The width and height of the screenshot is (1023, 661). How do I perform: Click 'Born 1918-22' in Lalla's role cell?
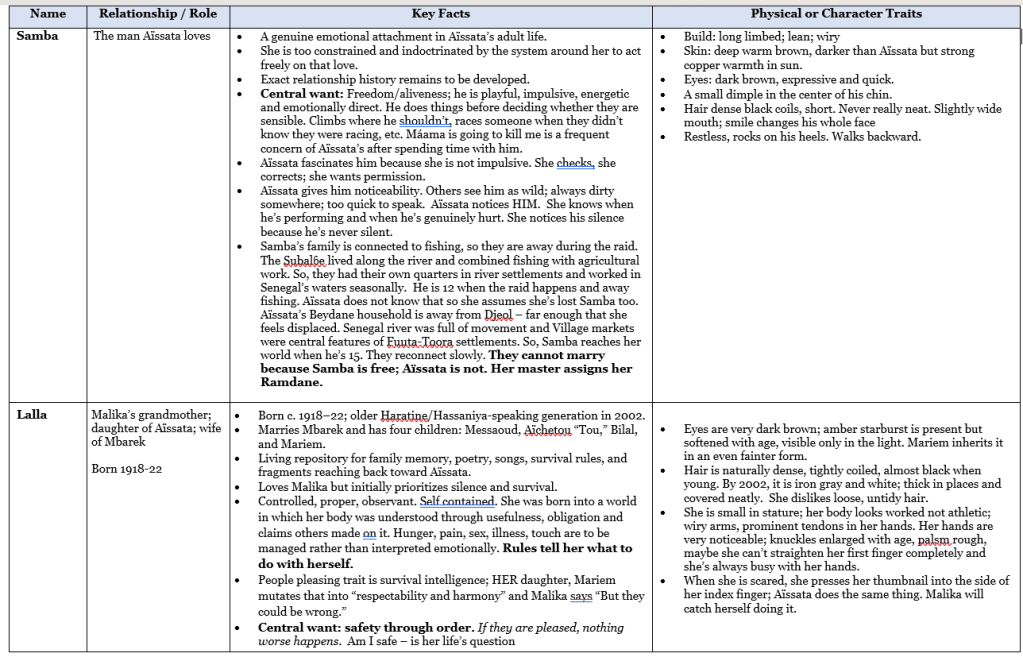pyautogui.click(x=127, y=469)
